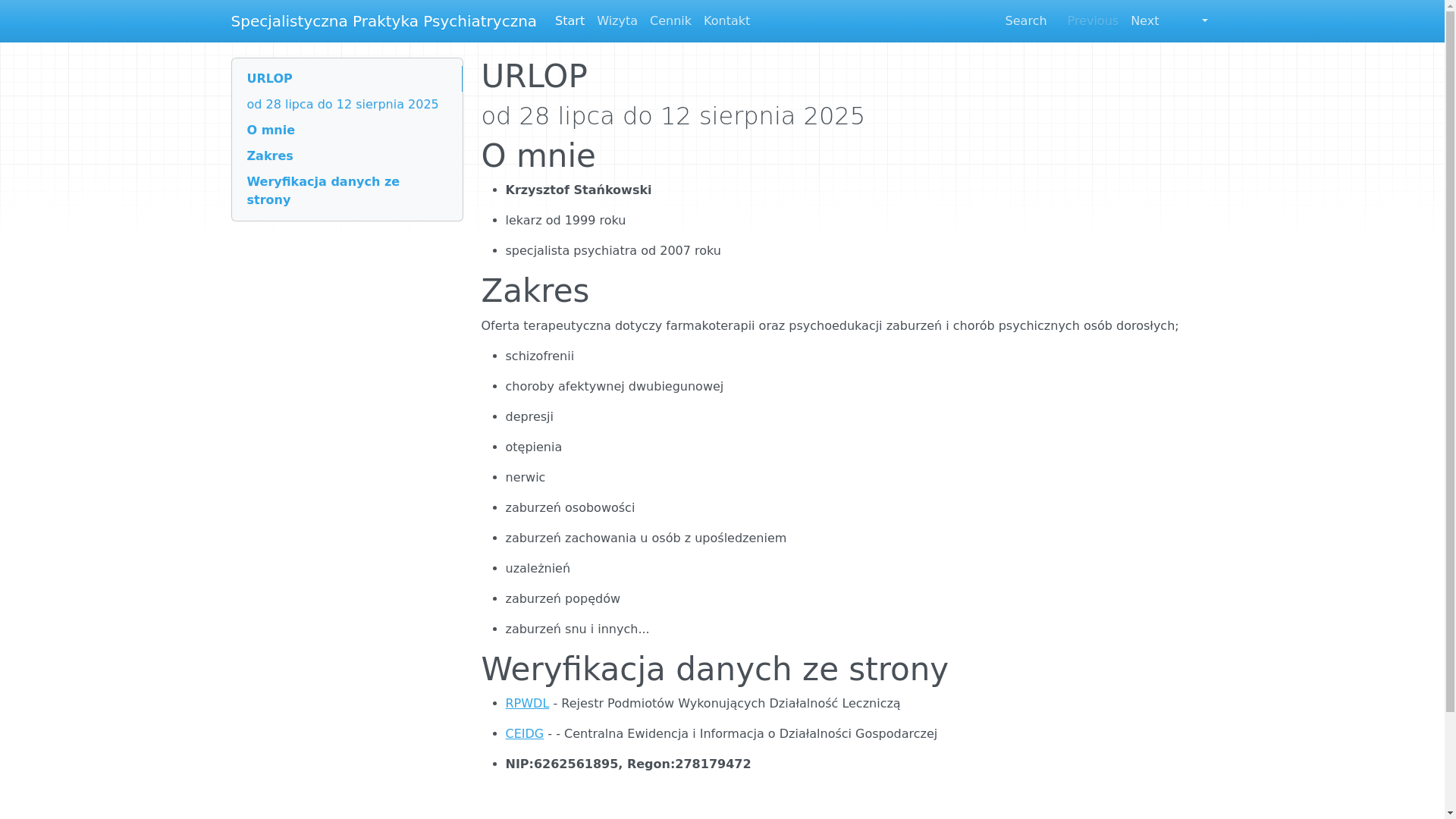This screenshot has width=1456, height=819.
Task: Open the Kontakt page
Action: pos(726,21)
